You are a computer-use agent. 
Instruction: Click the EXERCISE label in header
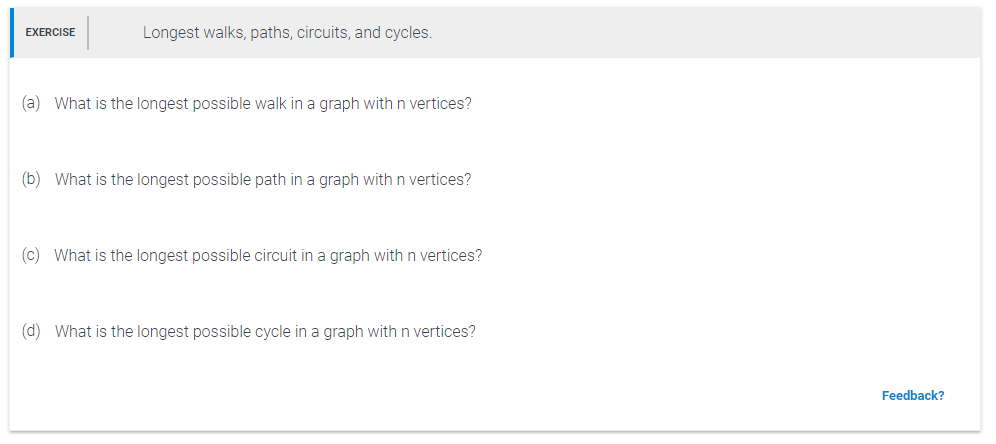tap(50, 33)
